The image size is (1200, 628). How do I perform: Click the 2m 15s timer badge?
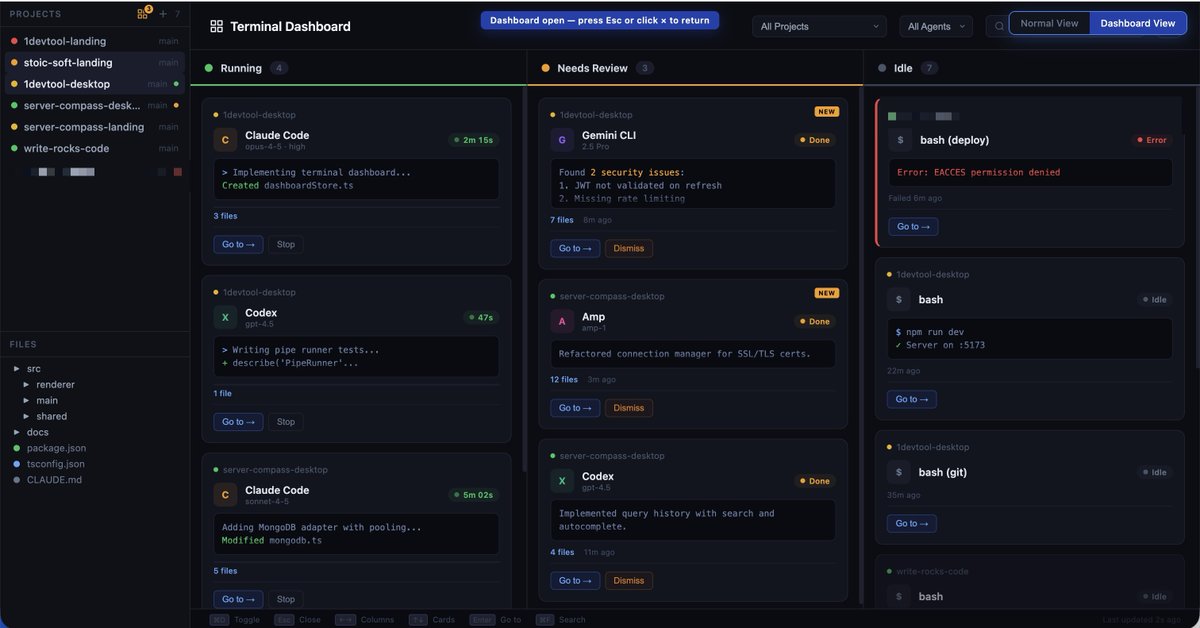pyautogui.click(x=473, y=140)
